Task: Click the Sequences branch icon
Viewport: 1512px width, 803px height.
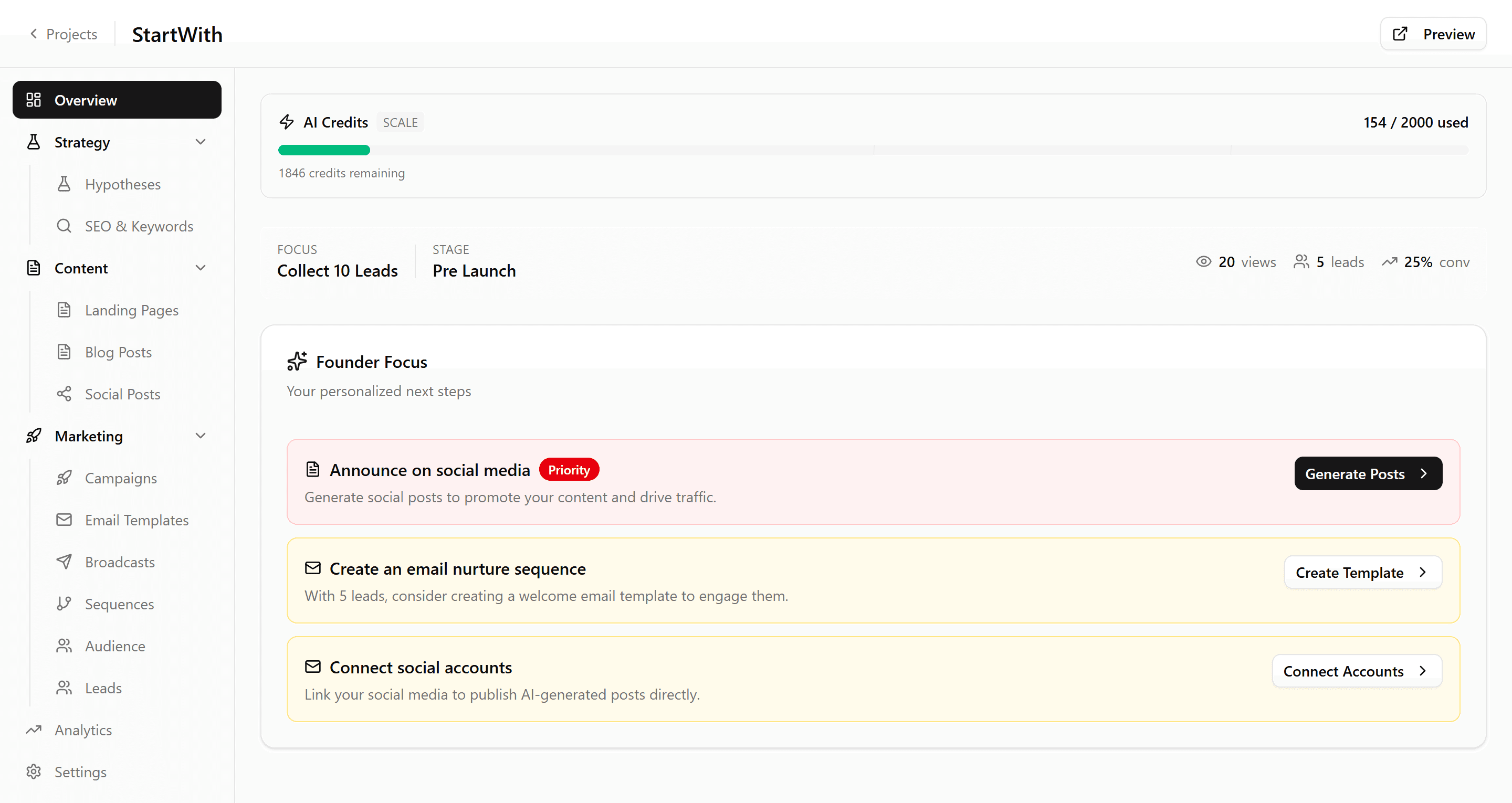Action: tap(64, 604)
